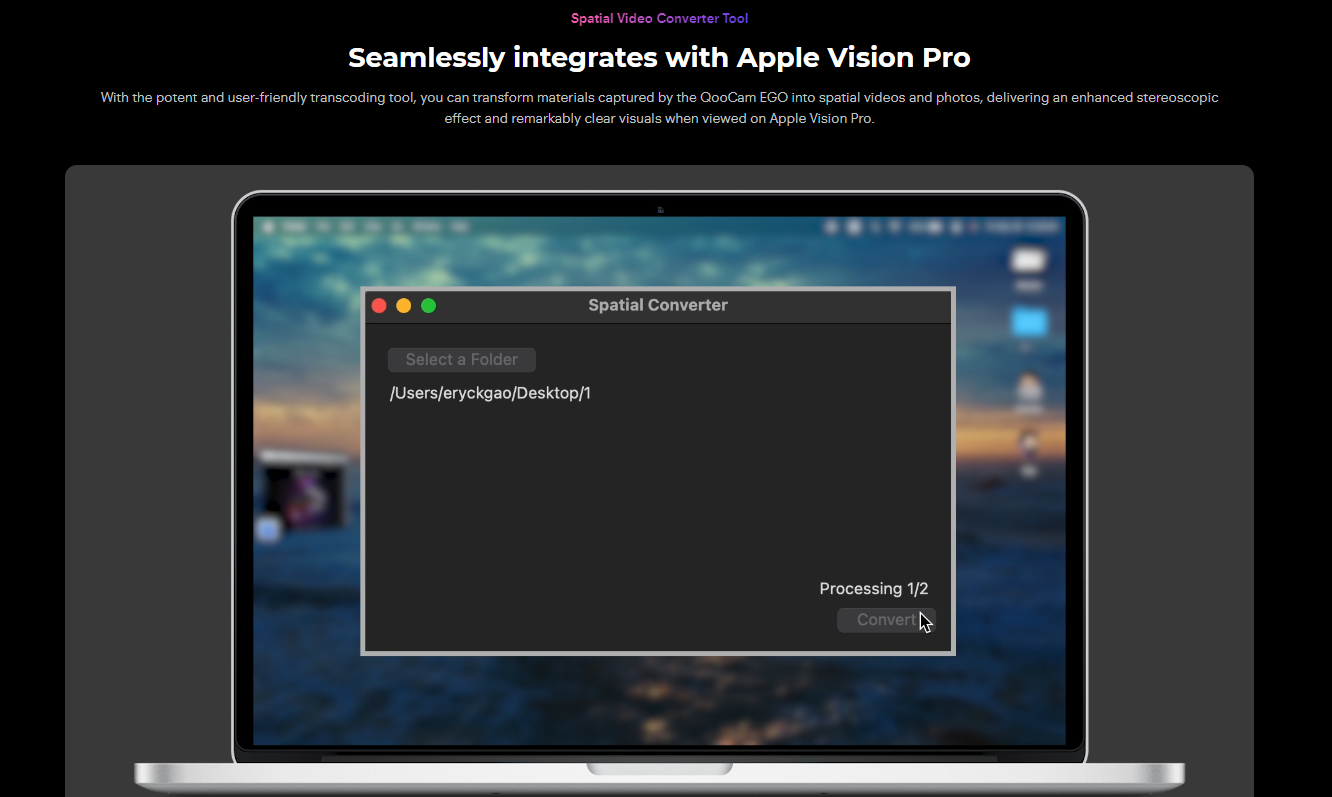The width and height of the screenshot is (1332, 797).
Task: Click the Seamlessly integrates with Apple Vision Pro heading
Action: coord(659,57)
